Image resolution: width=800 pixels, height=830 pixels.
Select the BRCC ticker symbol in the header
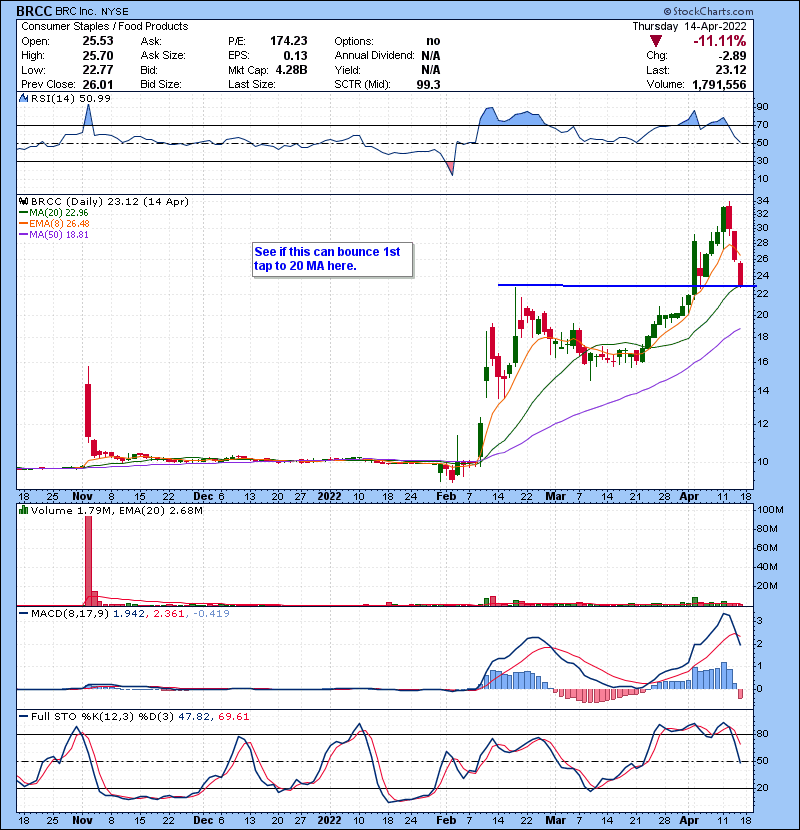tap(34, 11)
